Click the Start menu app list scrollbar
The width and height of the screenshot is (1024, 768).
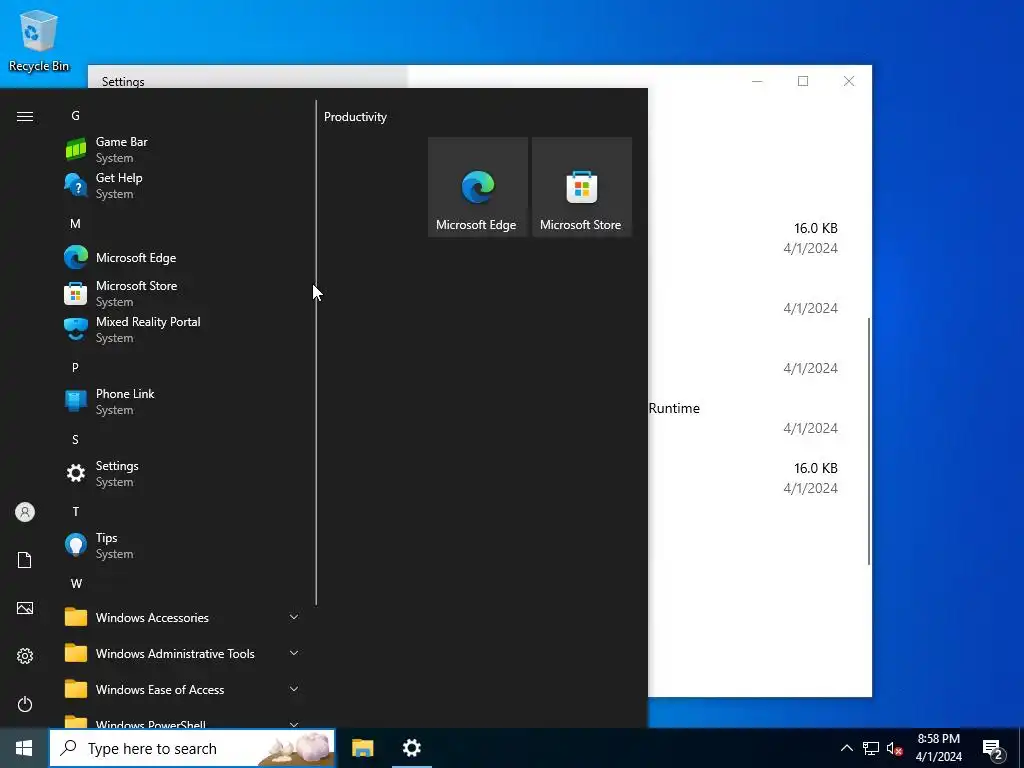pyautogui.click(x=316, y=353)
